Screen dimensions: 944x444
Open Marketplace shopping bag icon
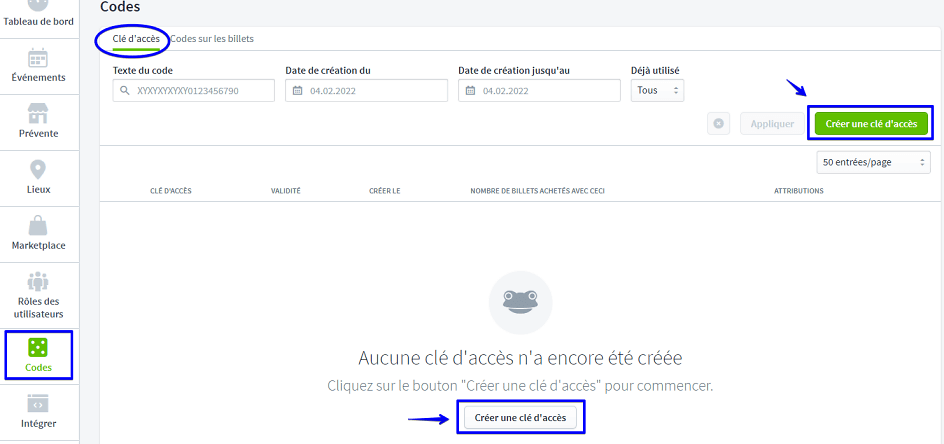point(38,226)
